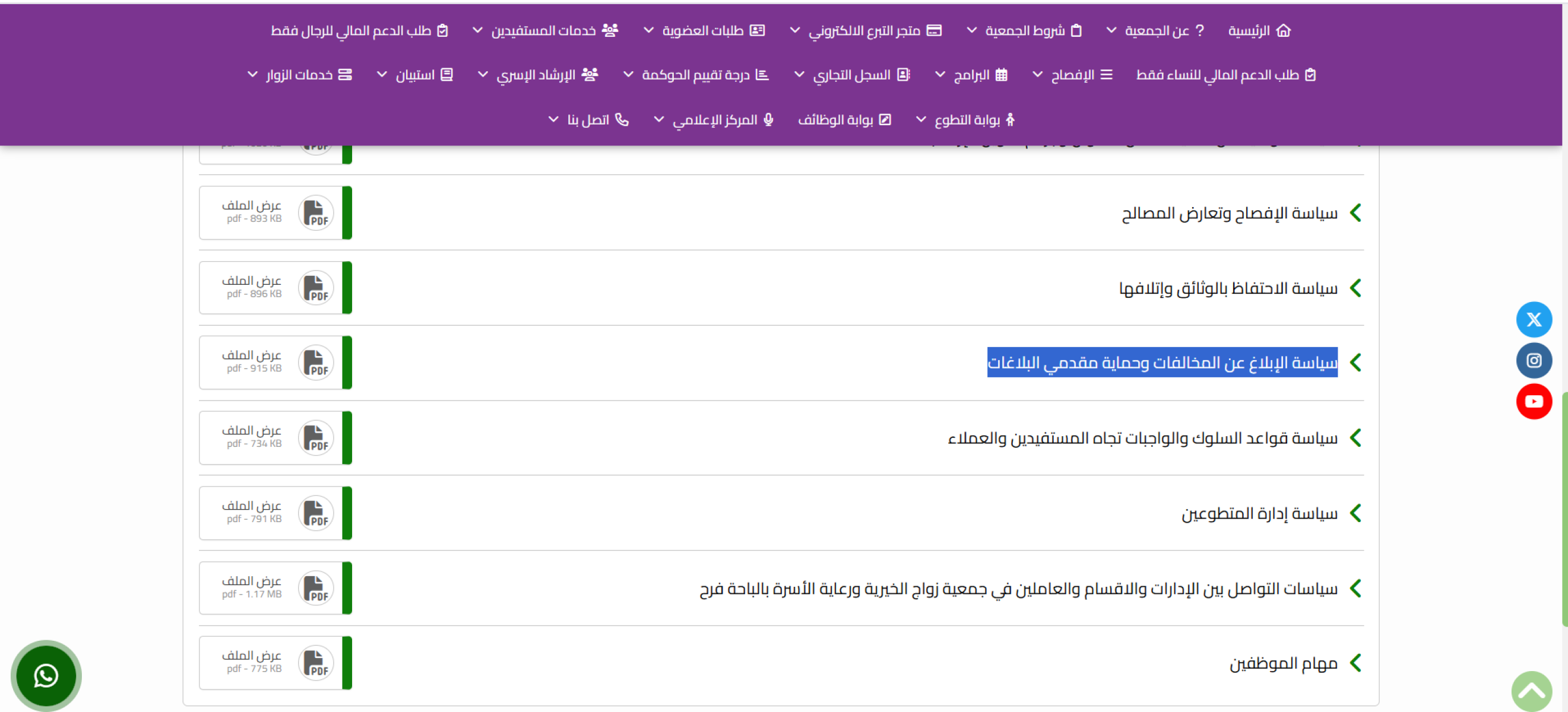Click title سياسة قواعد السلوك والواجبات تجاه المستفيدين والعملاء
The image size is (1568, 712).
click(1142, 438)
